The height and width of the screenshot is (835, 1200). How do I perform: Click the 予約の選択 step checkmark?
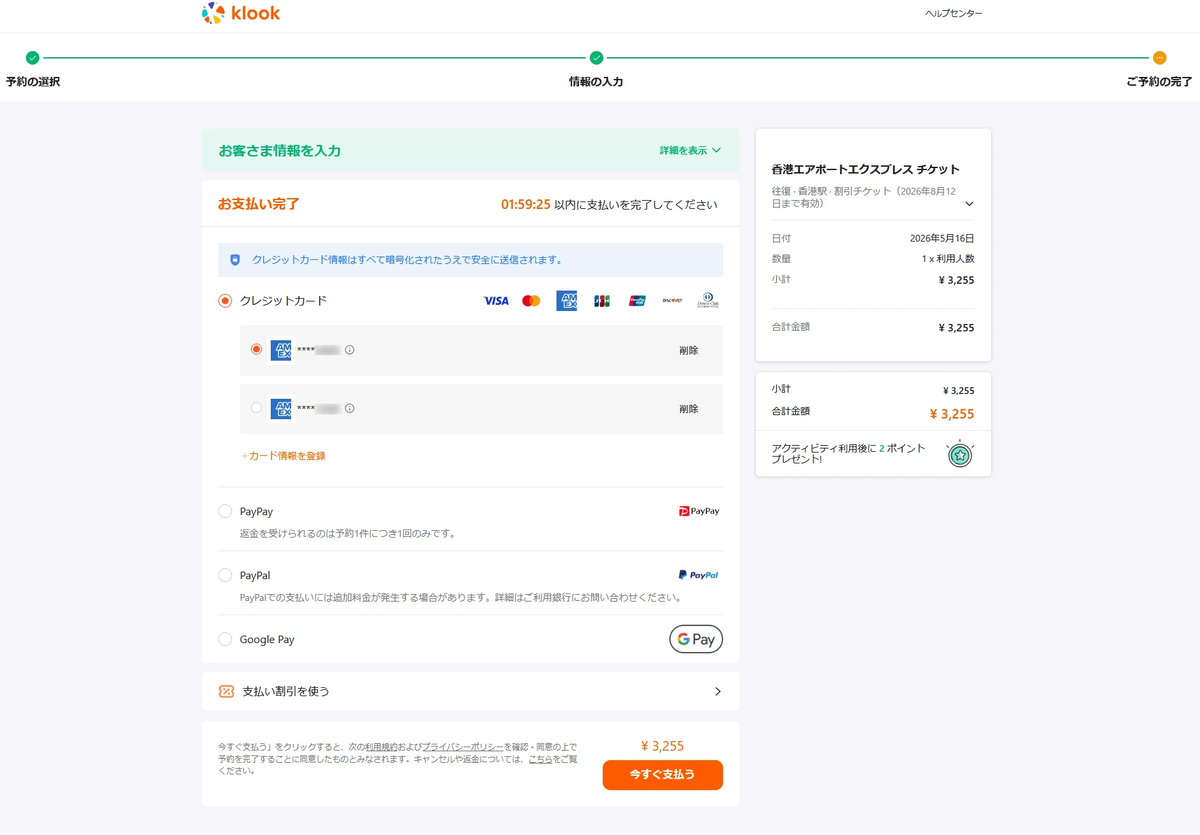tap(33, 58)
